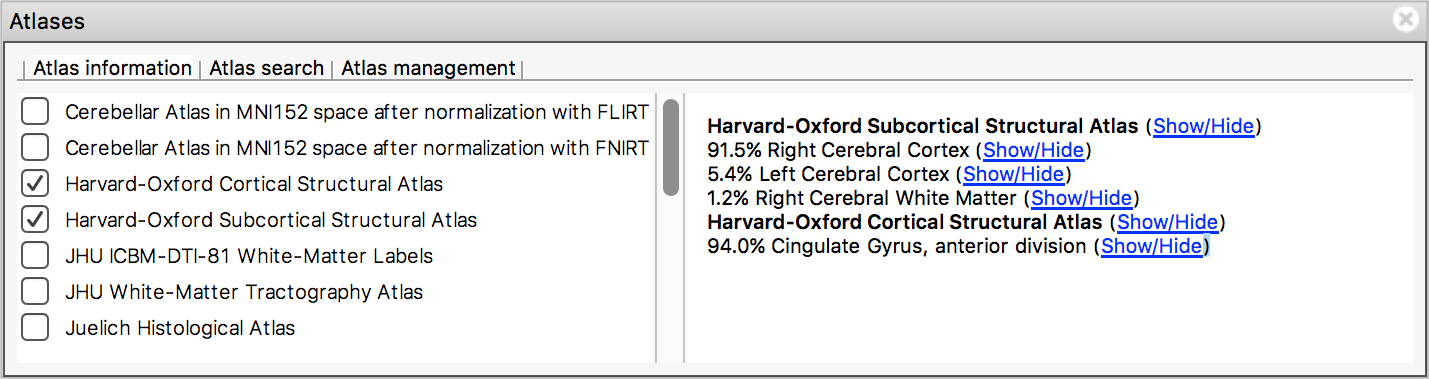Uncheck Harvard-Oxford Cortical Structural Atlas
The image size is (1429, 379).
pos(35,184)
